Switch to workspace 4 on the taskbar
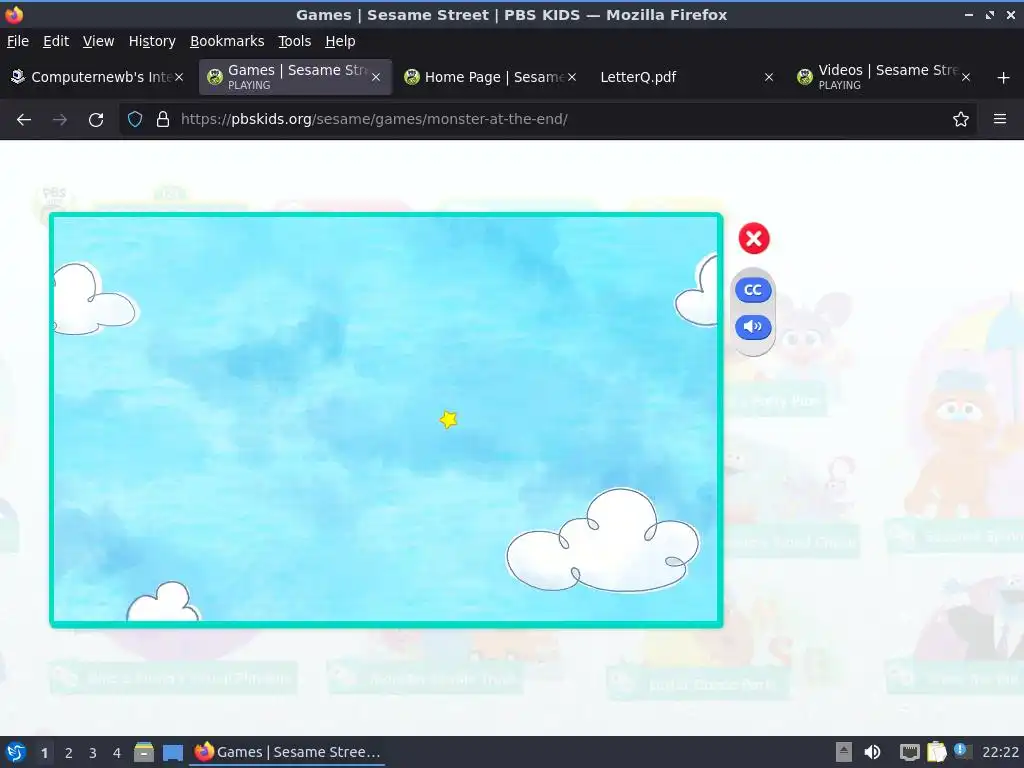This screenshot has width=1024, height=768. pyautogui.click(x=117, y=753)
